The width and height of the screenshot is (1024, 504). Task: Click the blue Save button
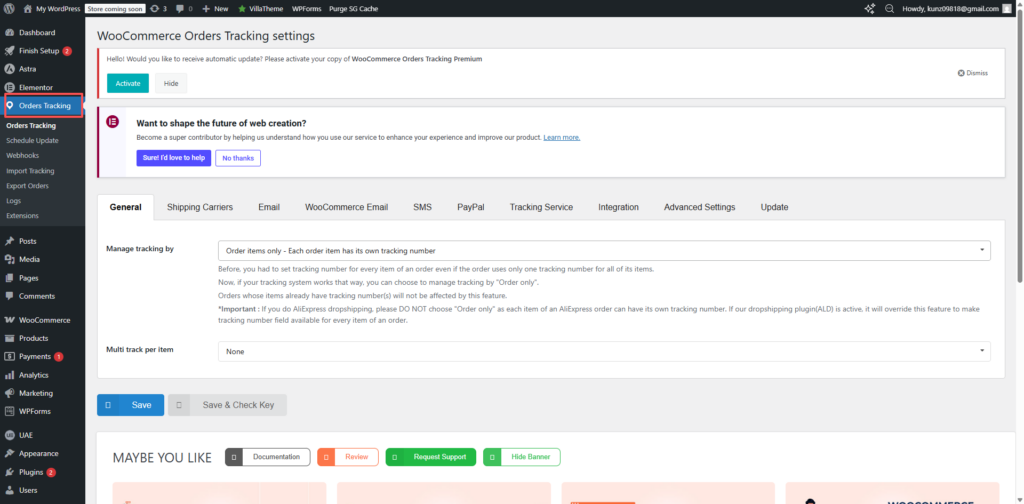click(x=131, y=405)
